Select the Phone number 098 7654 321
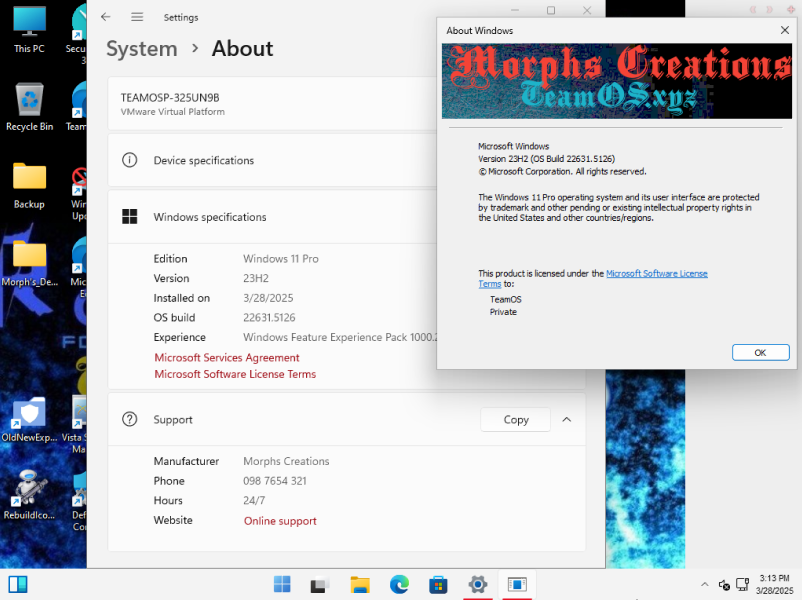802x600 pixels. 275,481
